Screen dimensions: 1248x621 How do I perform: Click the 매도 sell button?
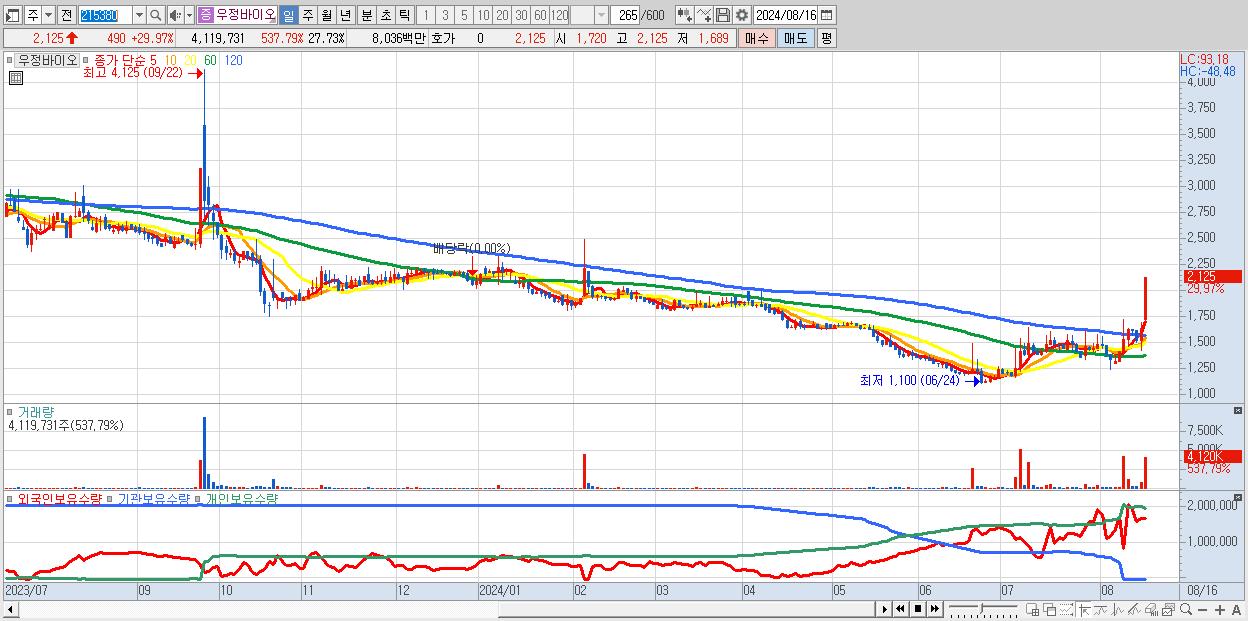(795, 38)
